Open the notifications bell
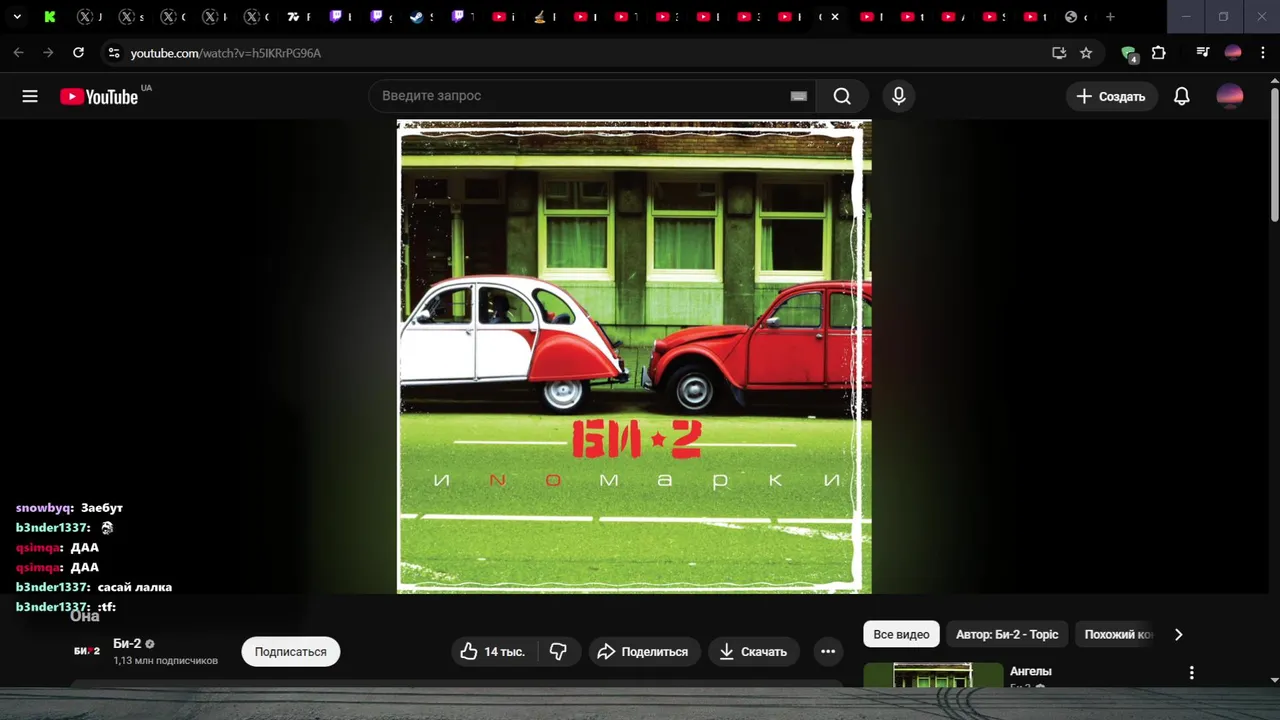The width and height of the screenshot is (1280, 720). pyautogui.click(x=1181, y=96)
